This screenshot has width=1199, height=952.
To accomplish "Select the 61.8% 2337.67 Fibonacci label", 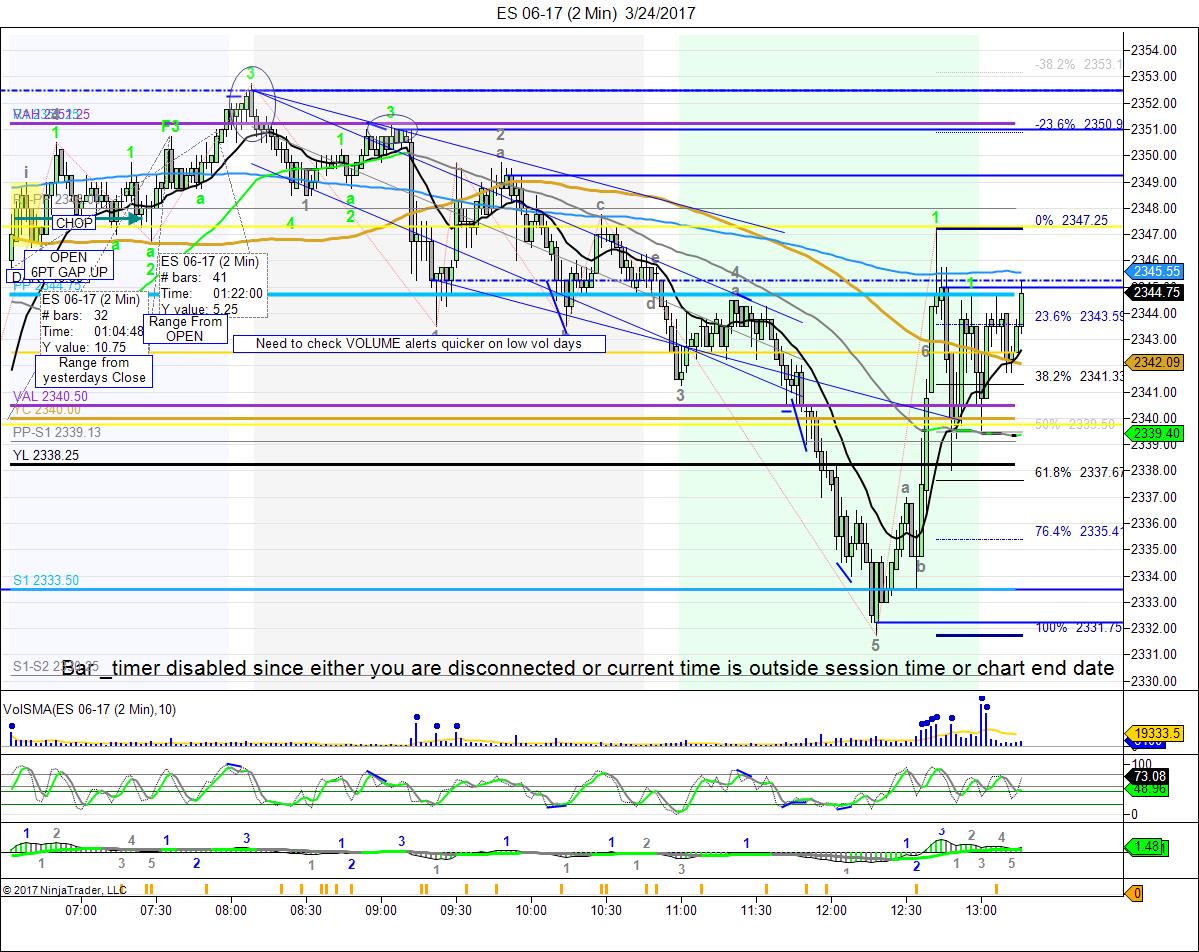I will [1079, 473].
